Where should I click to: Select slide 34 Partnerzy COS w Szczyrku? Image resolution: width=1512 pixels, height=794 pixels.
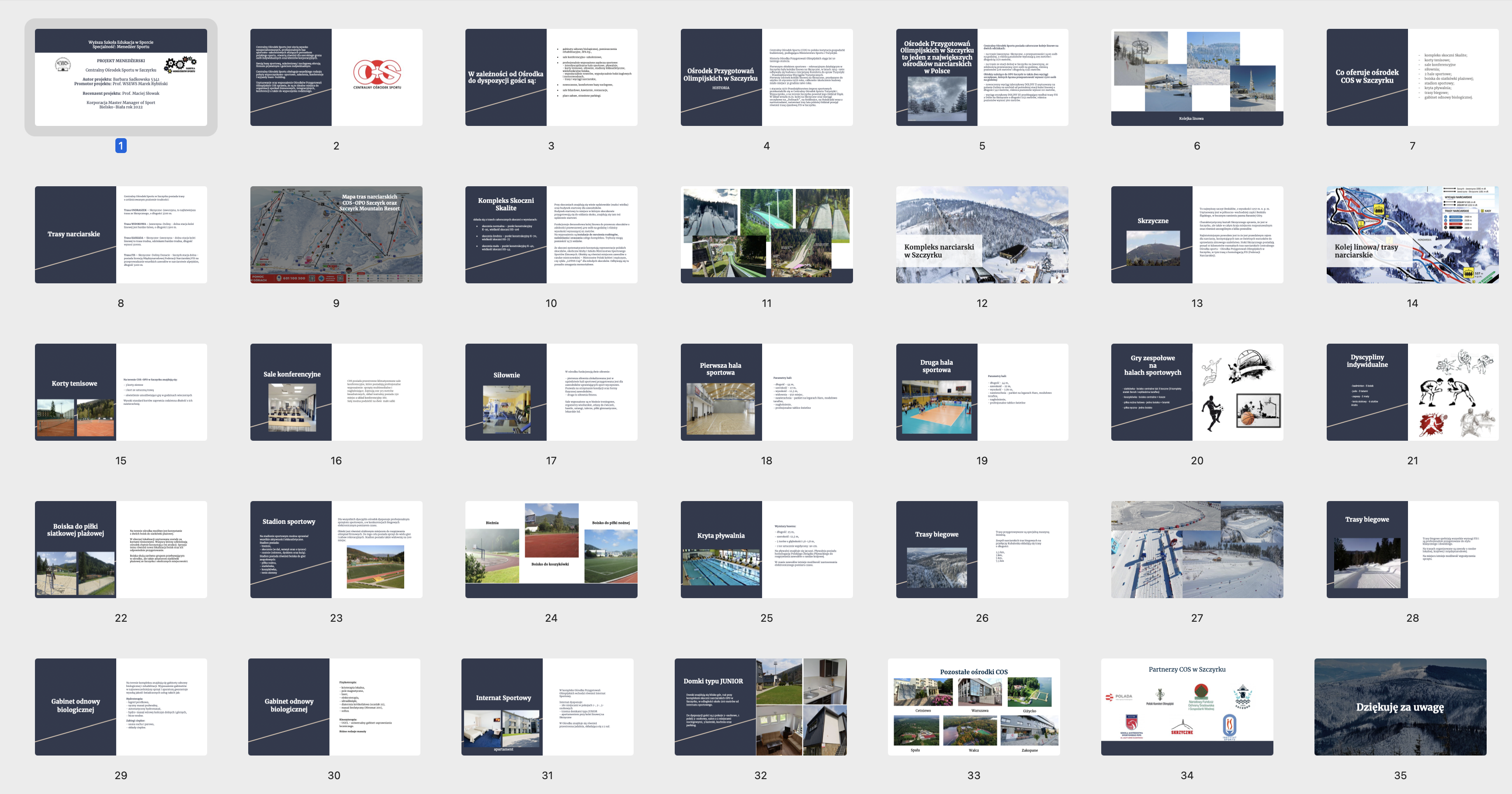[1187, 707]
